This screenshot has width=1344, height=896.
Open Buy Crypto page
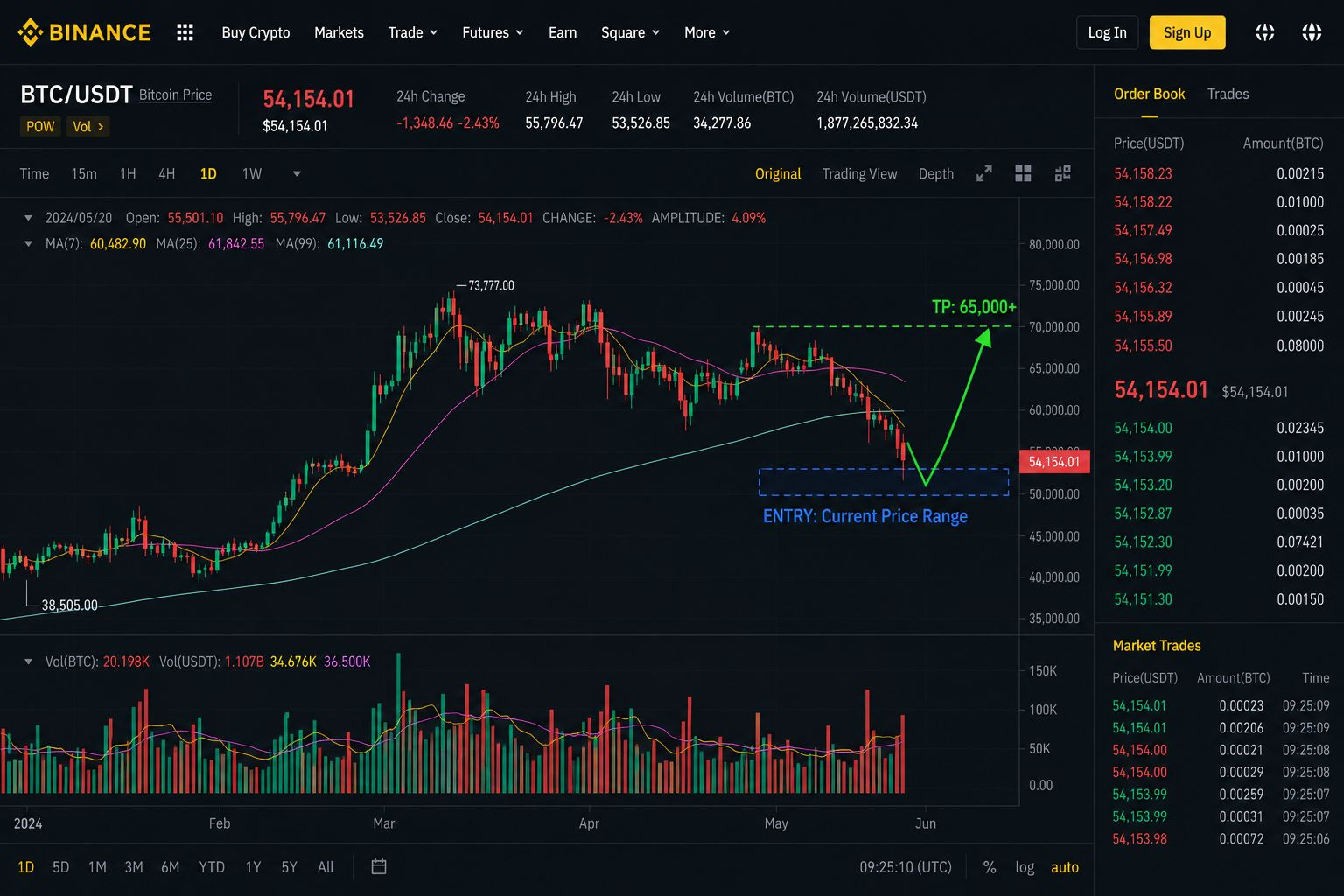(x=255, y=32)
